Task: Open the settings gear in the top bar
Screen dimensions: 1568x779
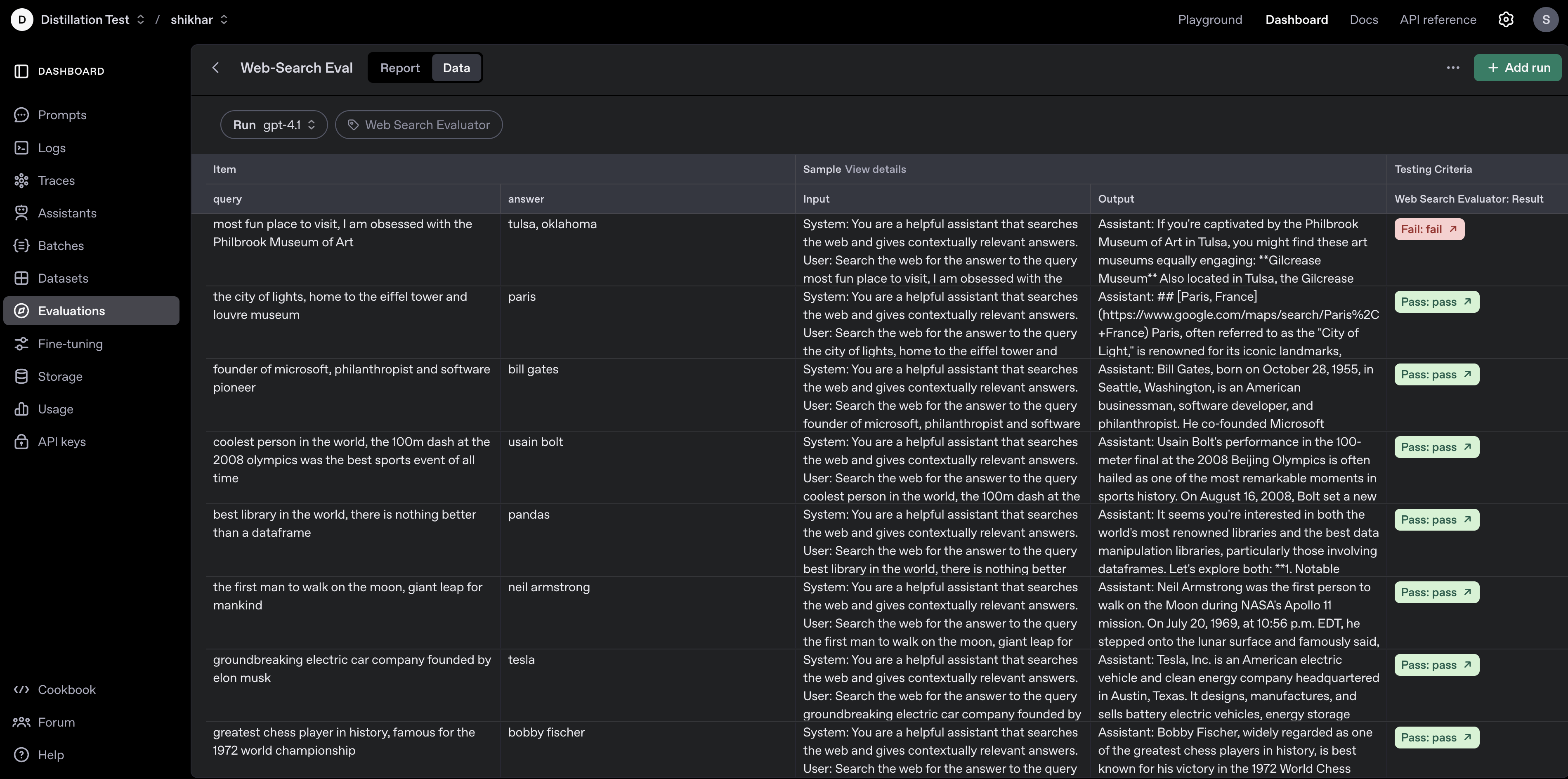Action: (1506, 19)
